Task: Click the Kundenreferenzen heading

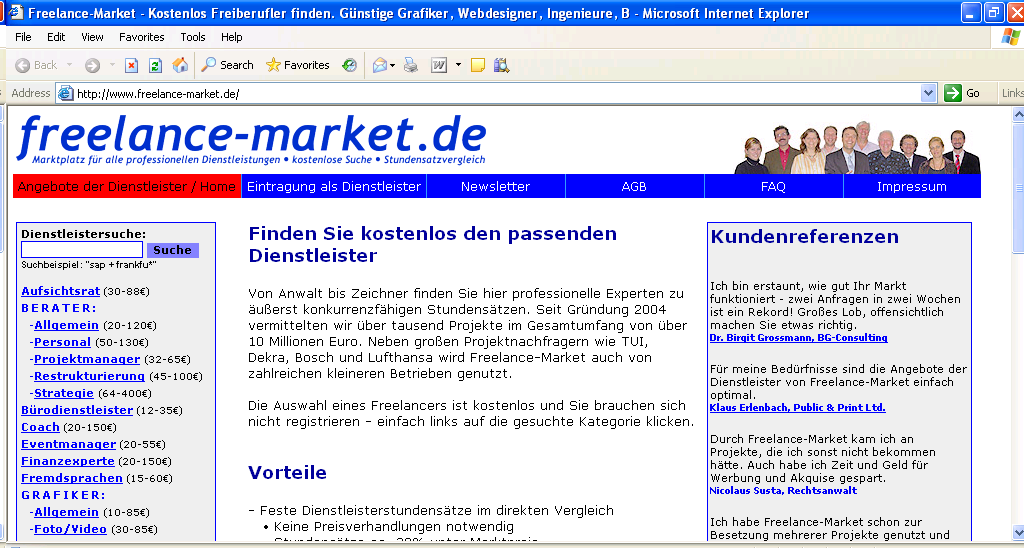Action: pyautogui.click(x=805, y=236)
